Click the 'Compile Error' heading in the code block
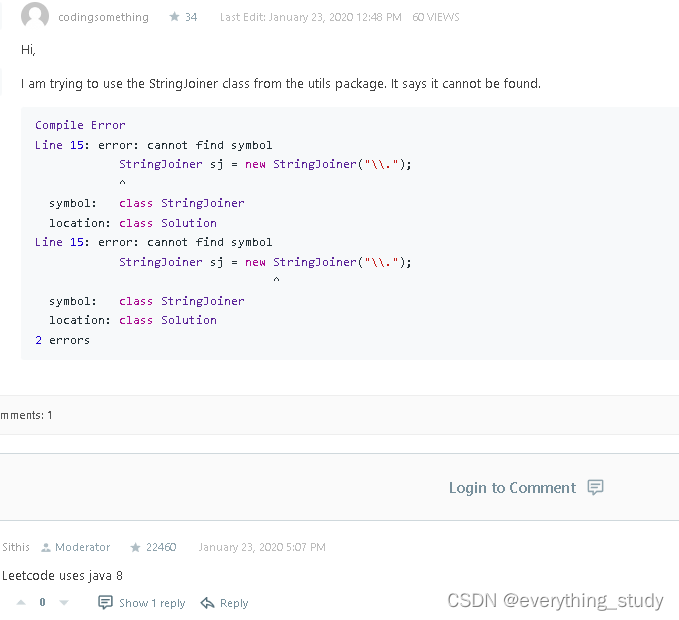Image resolution: width=679 pixels, height=620 pixels. click(x=80, y=125)
